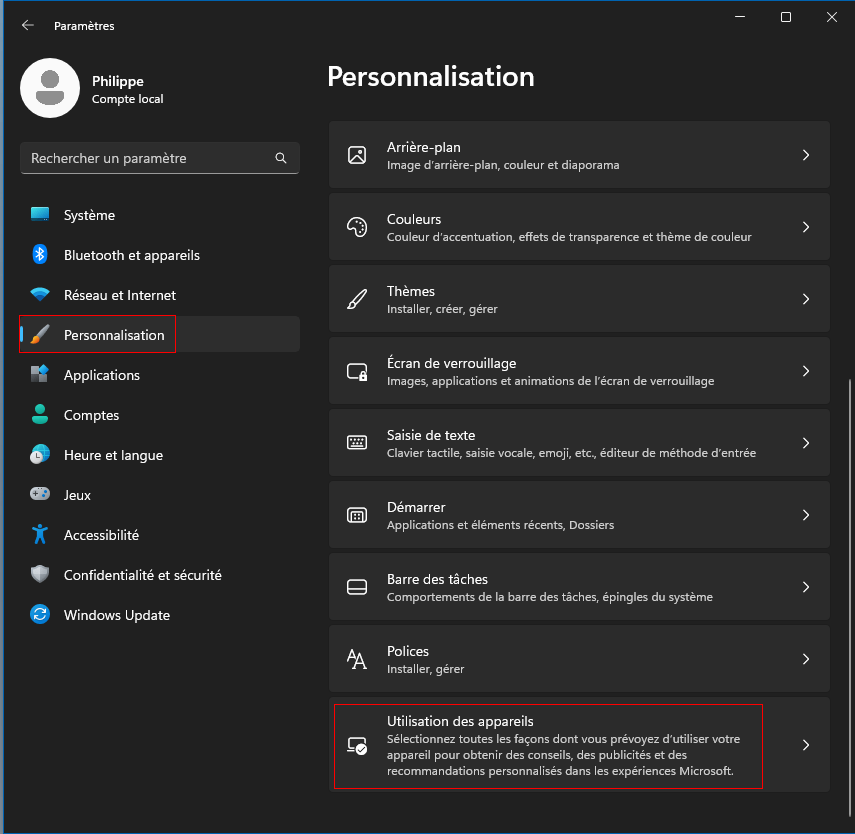Click the search magnifier icon
Viewport: 855px width, 834px height.
[x=281, y=158]
